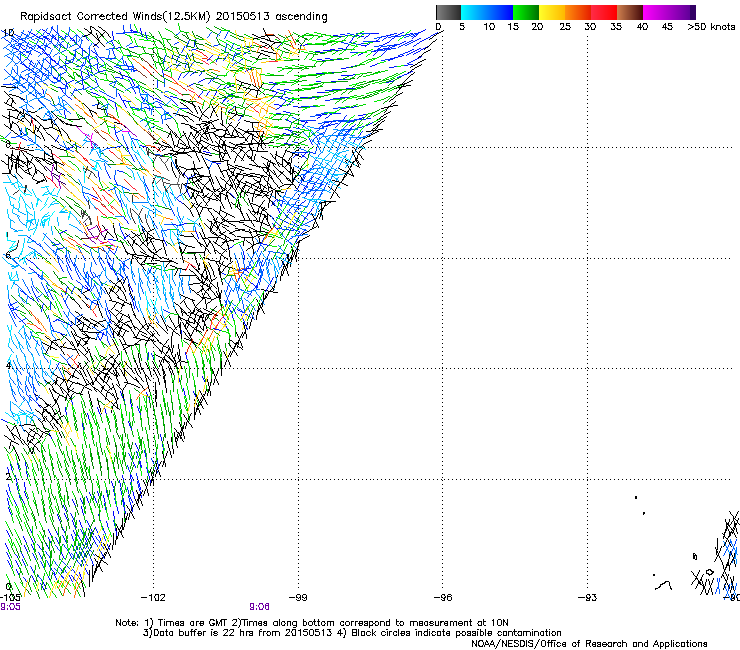Click the latitude label '10' at top left
740x650 pixels.
pos(8,33)
